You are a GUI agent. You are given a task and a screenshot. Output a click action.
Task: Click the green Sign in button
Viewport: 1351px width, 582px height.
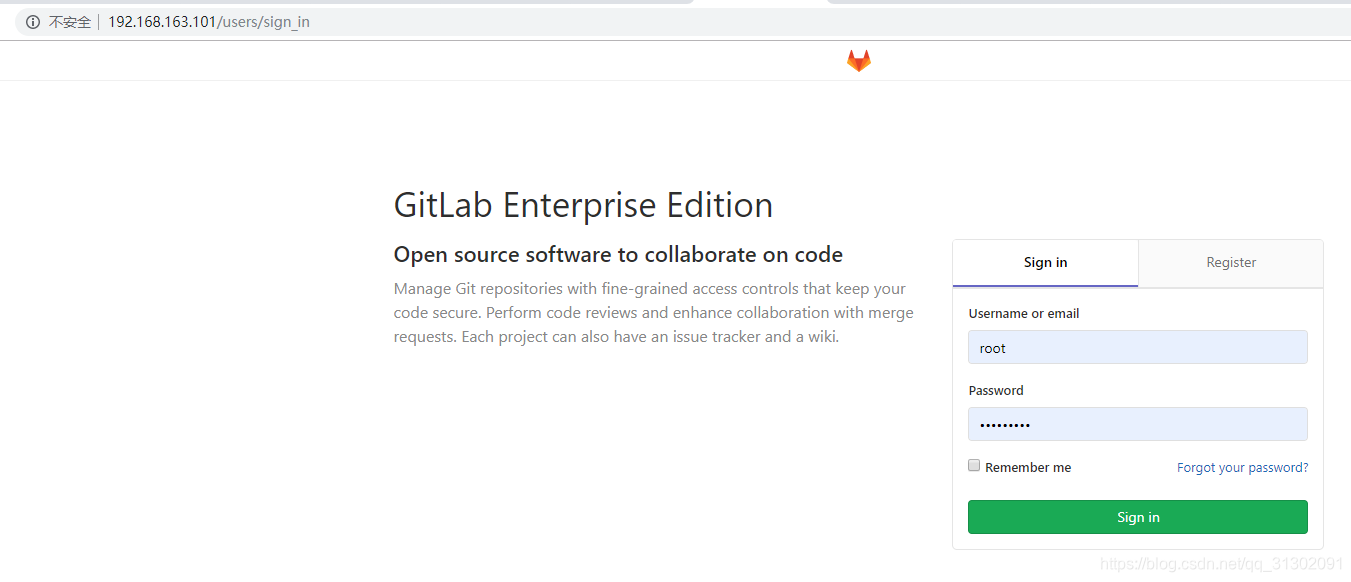[x=1138, y=517]
